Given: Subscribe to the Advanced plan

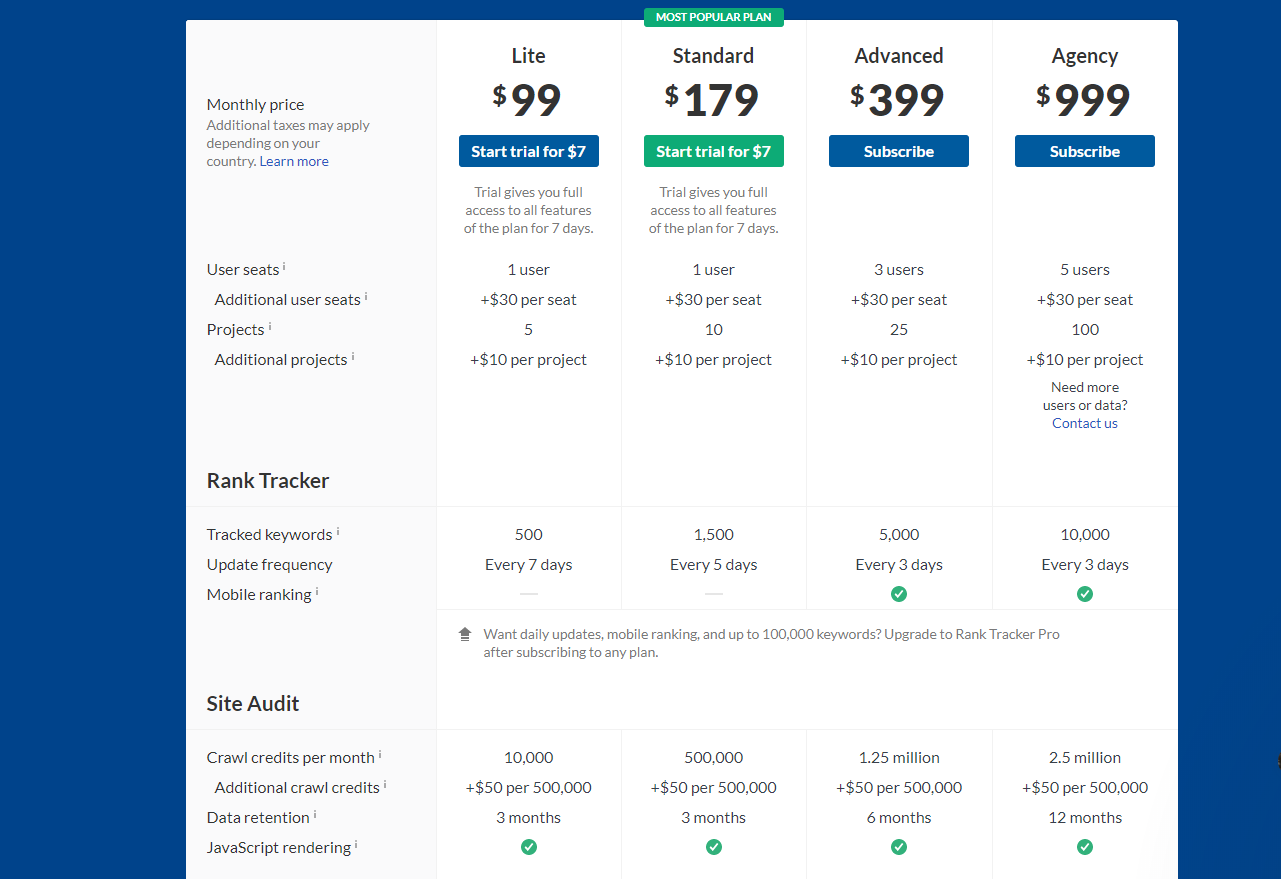Looking at the screenshot, I should point(899,151).
